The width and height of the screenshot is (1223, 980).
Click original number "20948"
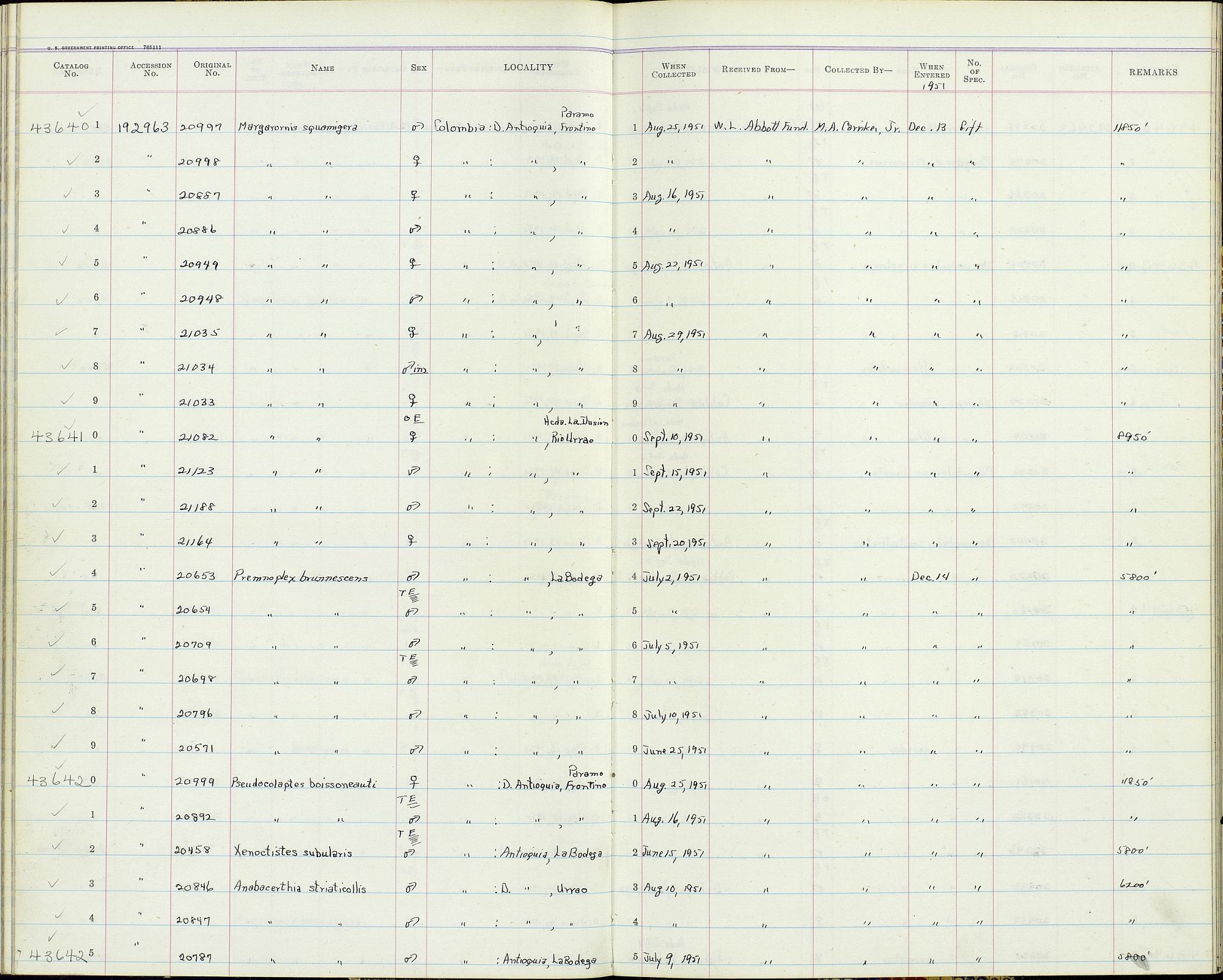(x=201, y=299)
